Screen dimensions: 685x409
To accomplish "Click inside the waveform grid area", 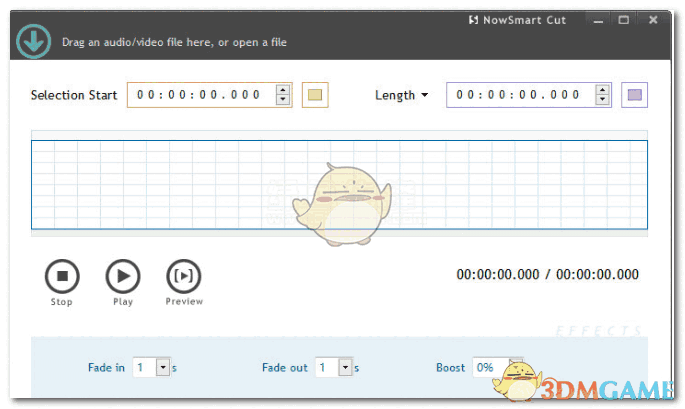I will tap(339, 184).
